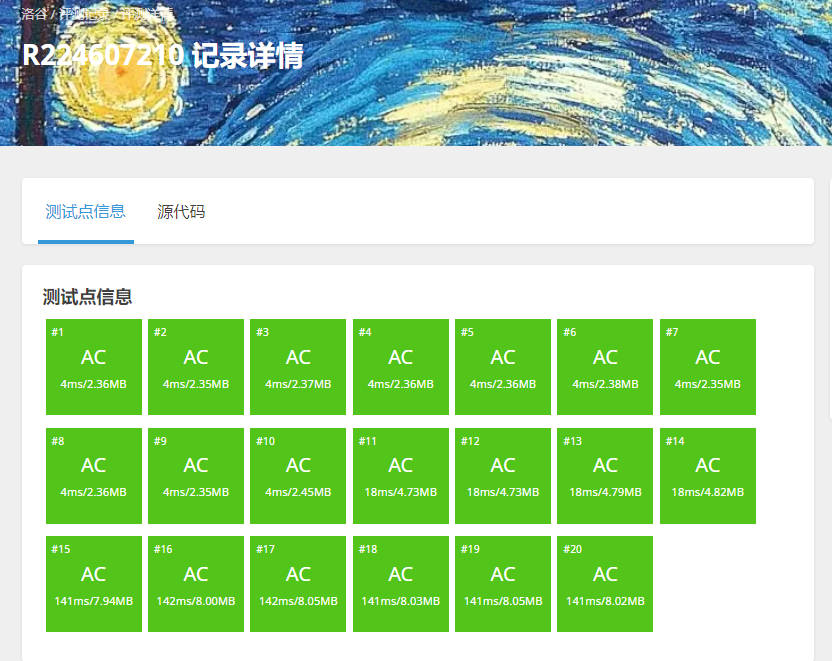Click the 洛谷 breadcrumb link

(34, 13)
